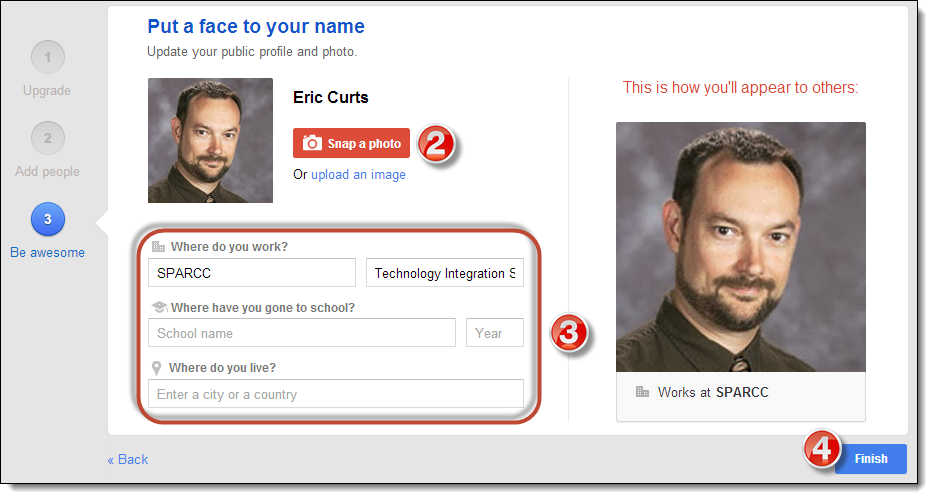This screenshot has height=499, width=933.
Task: Click the building icon beside Where do you work
Action: [158, 246]
